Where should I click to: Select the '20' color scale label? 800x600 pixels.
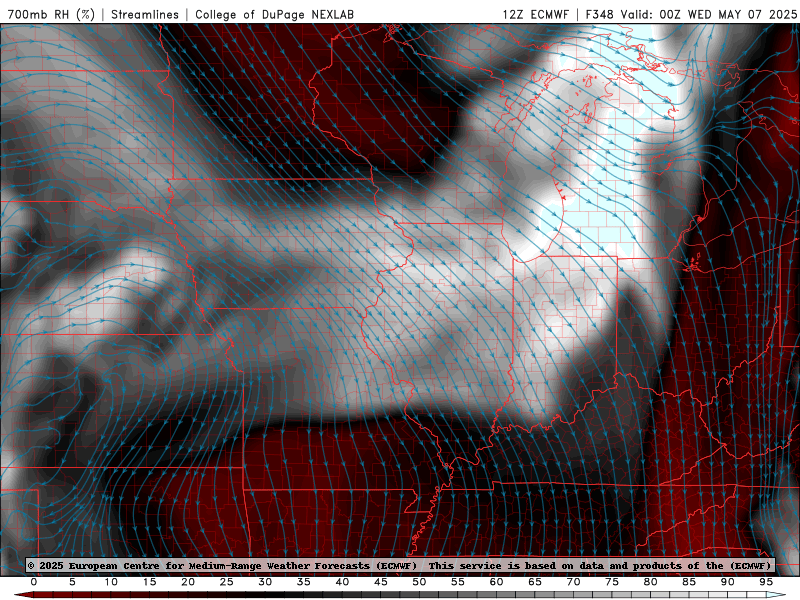point(188,582)
